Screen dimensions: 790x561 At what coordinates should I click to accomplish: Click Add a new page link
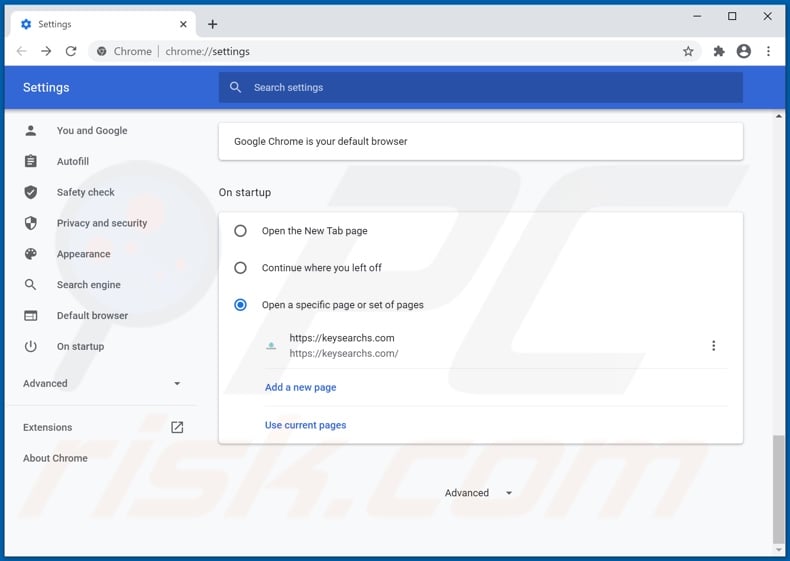coord(300,387)
